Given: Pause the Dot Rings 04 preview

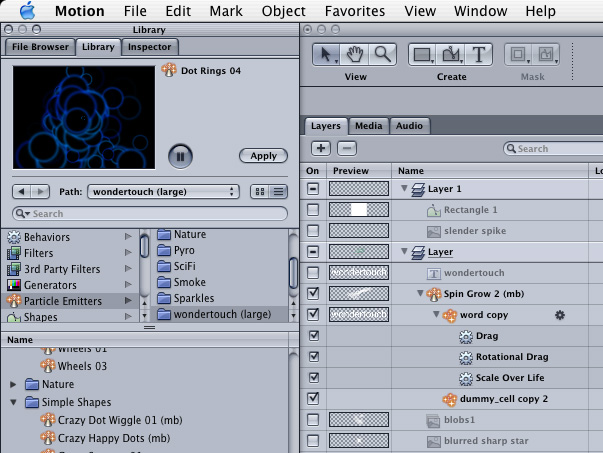Looking at the screenshot, I should [180, 156].
